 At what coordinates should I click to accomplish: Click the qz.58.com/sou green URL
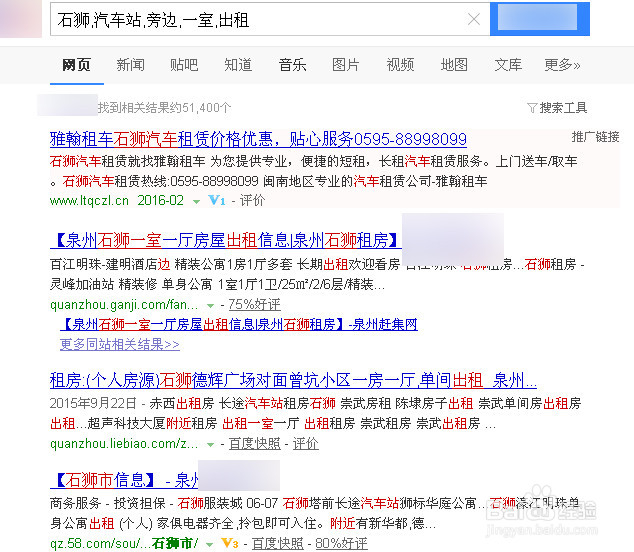tap(124, 544)
